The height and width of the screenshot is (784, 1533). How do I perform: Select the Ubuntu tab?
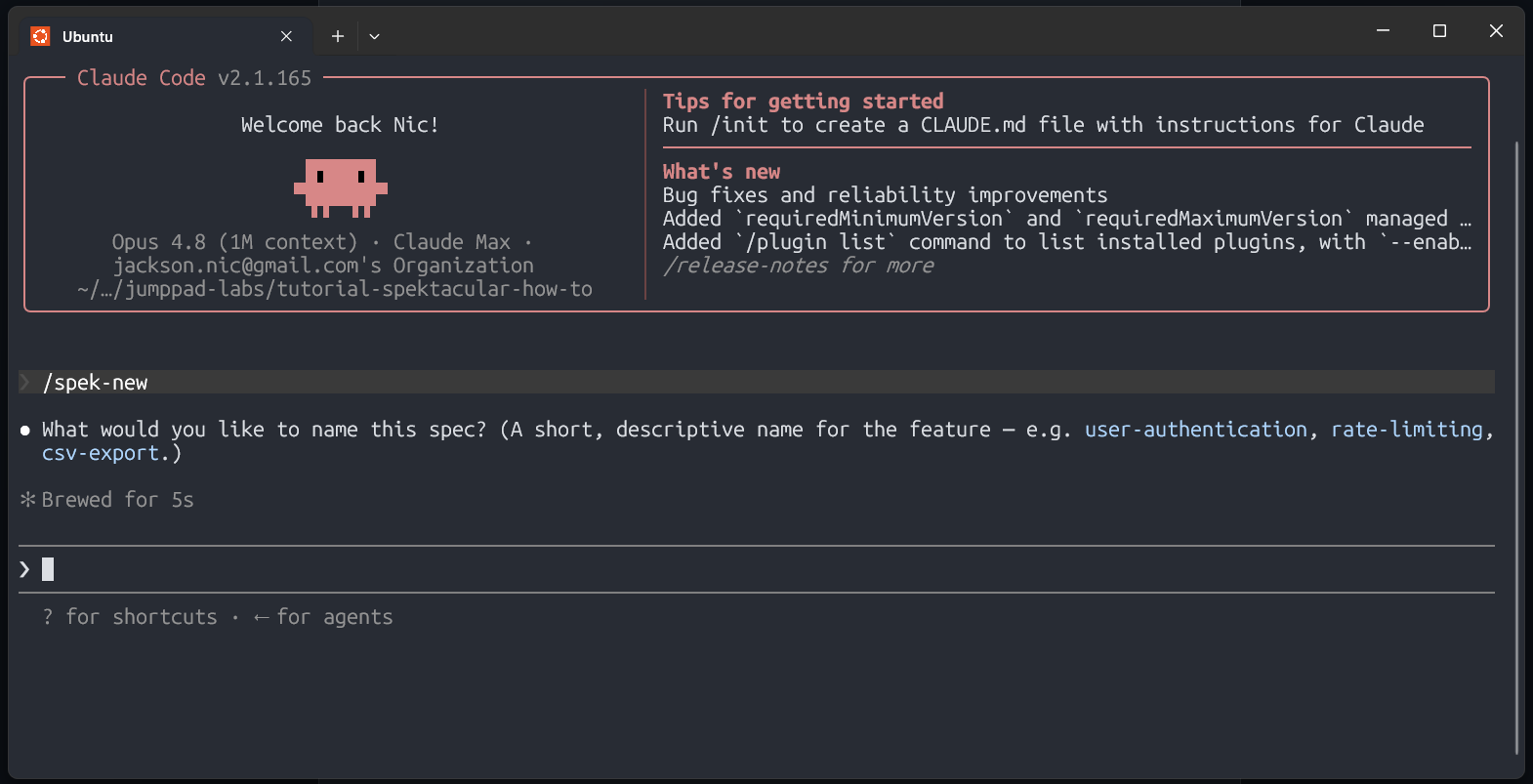tap(166, 36)
